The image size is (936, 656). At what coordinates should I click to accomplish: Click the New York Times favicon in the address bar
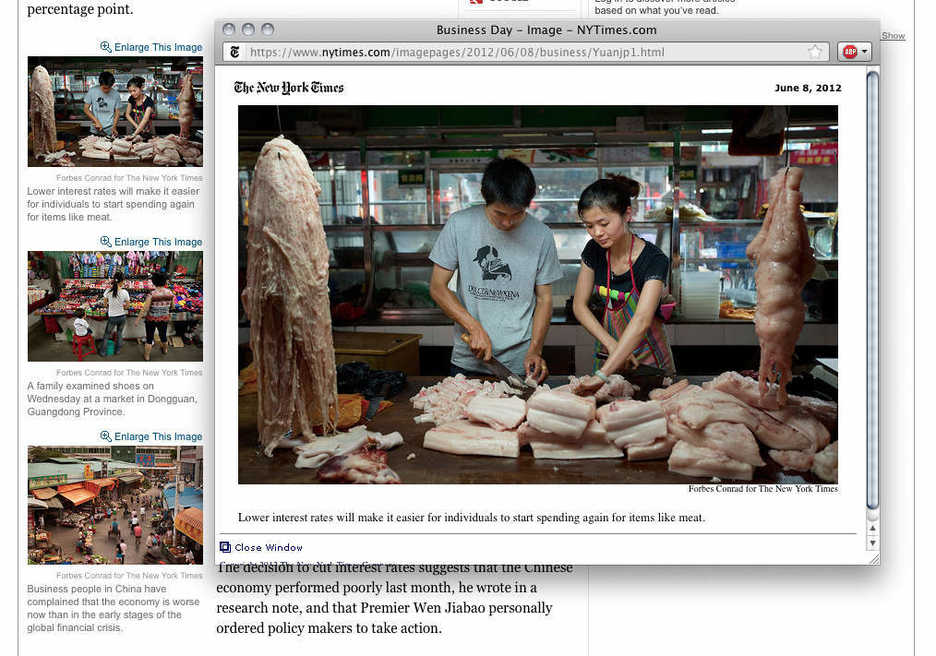point(235,53)
